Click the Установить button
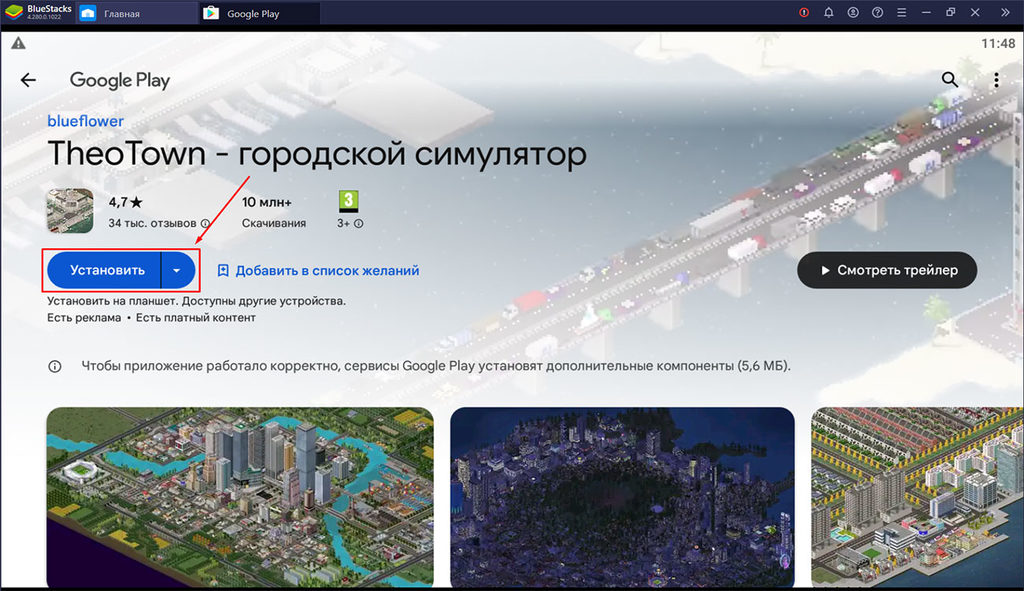The image size is (1024, 591). coord(104,270)
